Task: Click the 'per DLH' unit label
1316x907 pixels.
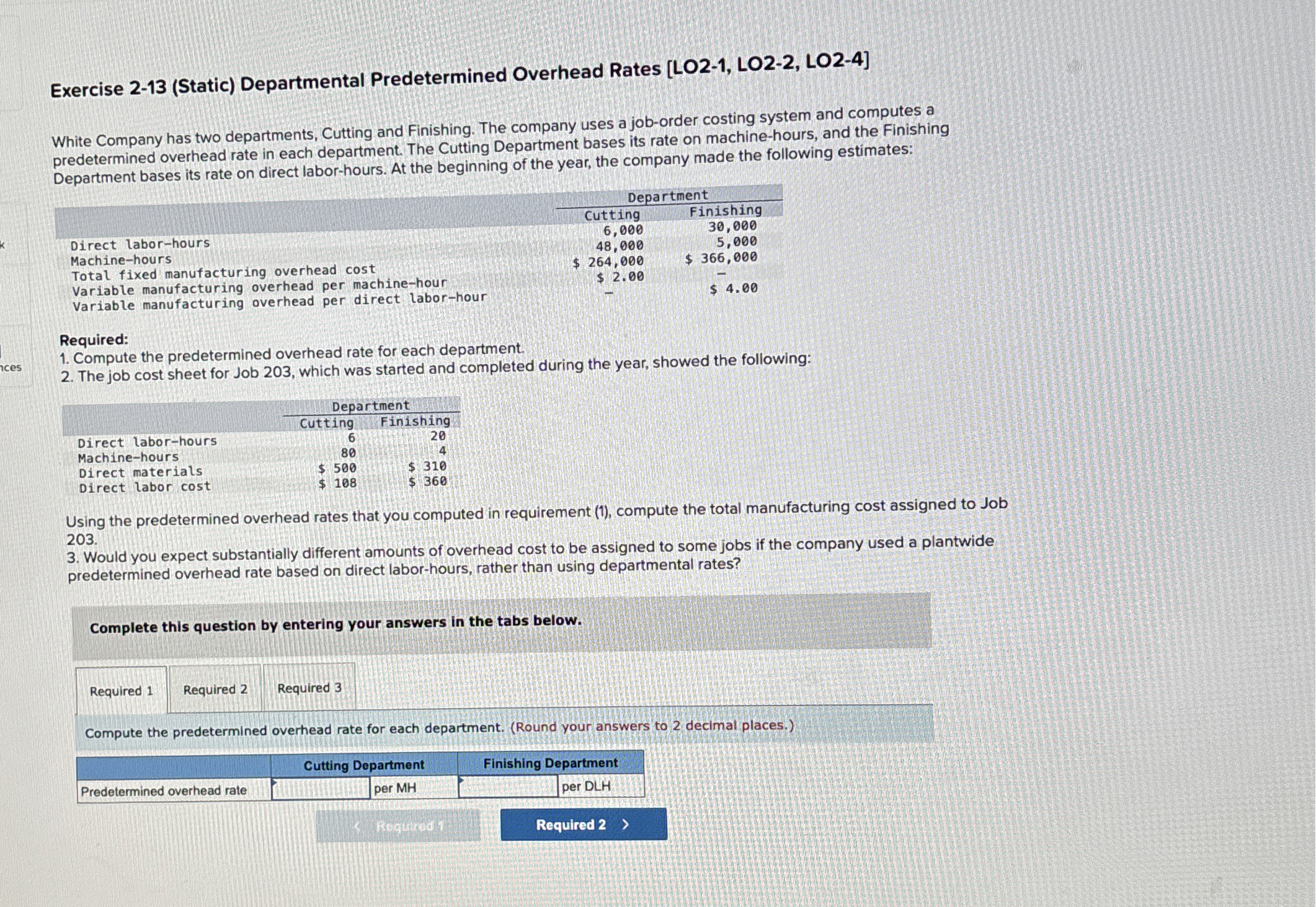Action: point(586,786)
